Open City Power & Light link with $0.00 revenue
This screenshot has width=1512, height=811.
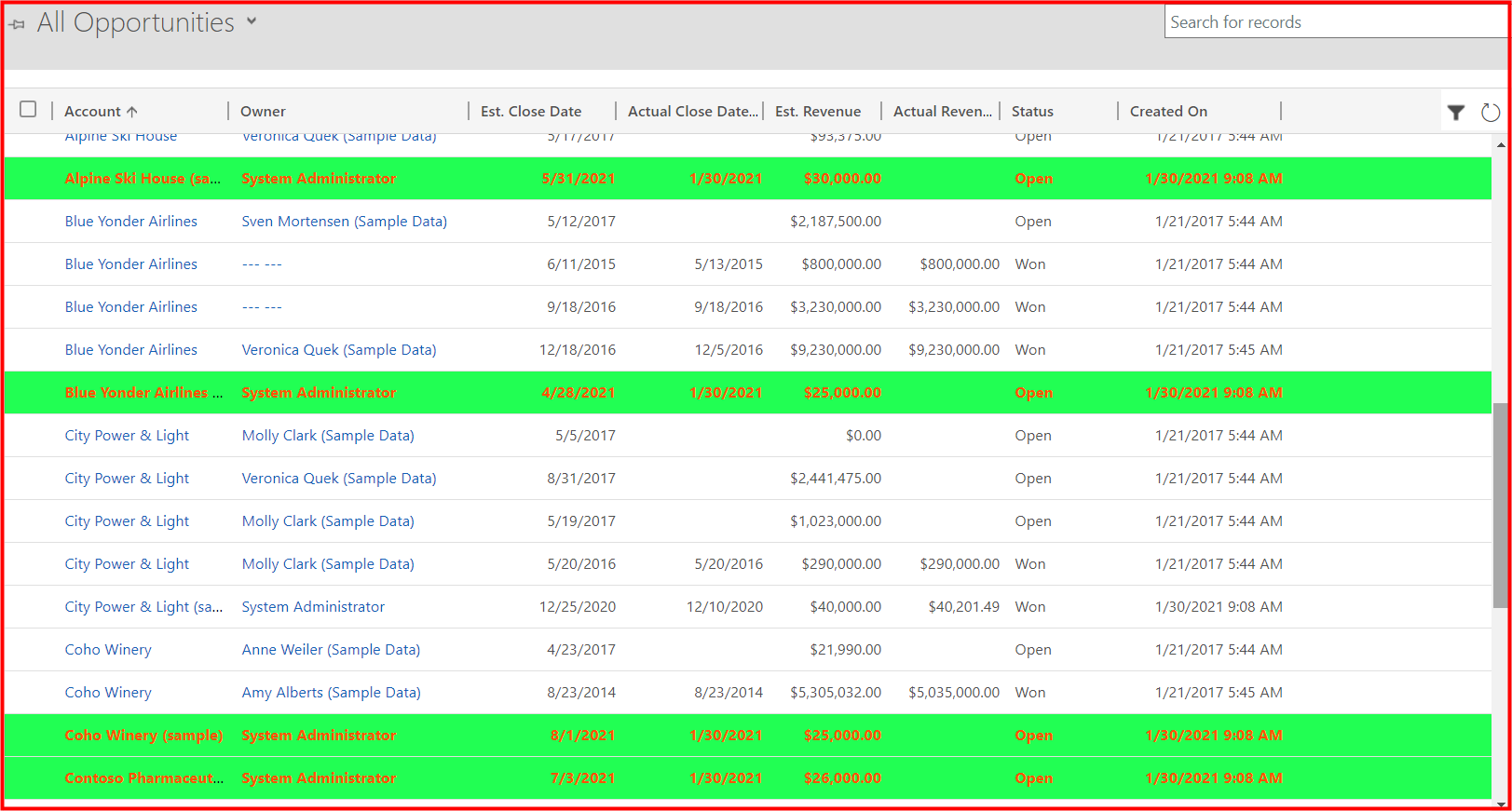[x=127, y=435]
